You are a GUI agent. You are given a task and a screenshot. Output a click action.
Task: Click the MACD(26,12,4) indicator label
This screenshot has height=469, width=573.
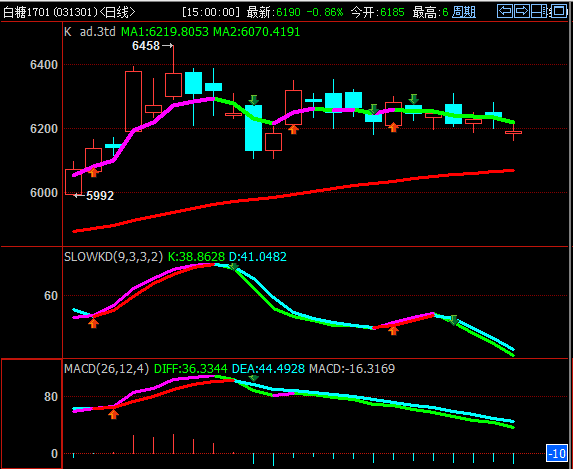click(x=106, y=368)
